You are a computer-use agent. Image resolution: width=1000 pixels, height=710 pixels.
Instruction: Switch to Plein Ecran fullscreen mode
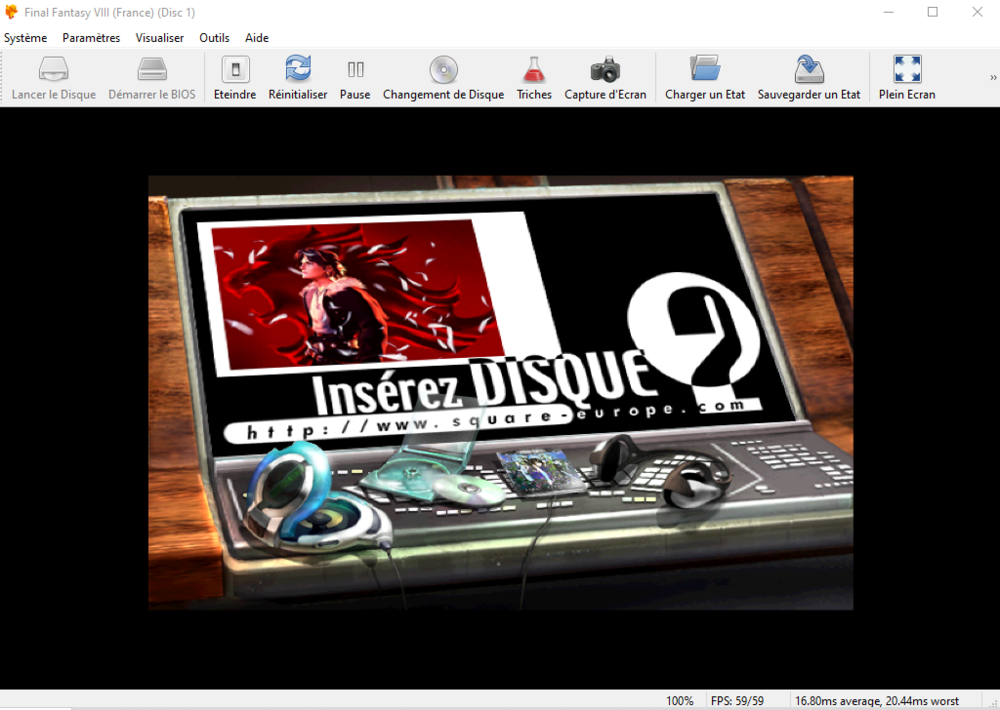(907, 69)
